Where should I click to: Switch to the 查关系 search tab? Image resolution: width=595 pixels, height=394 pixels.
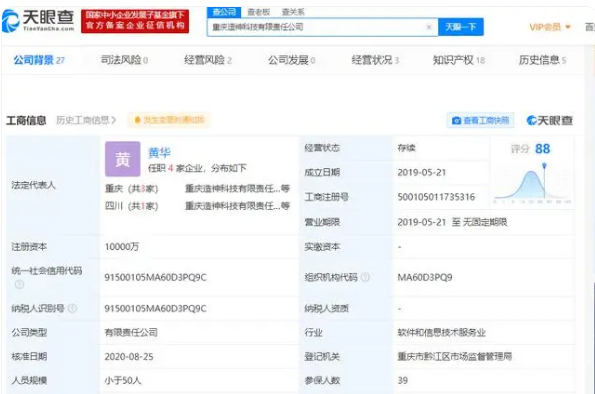coord(293,12)
